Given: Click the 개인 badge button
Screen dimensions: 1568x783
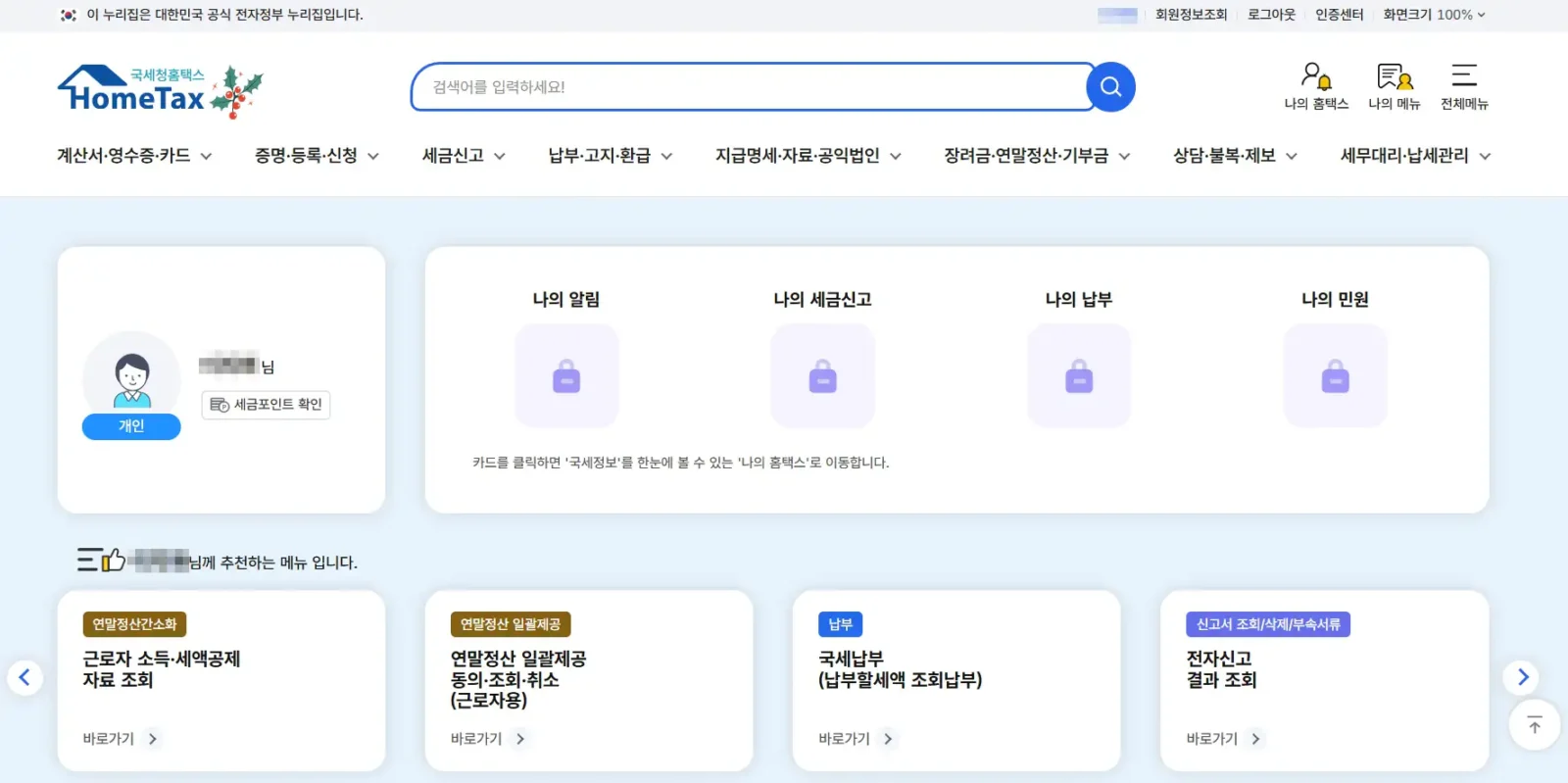Looking at the screenshot, I should pos(131,426).
